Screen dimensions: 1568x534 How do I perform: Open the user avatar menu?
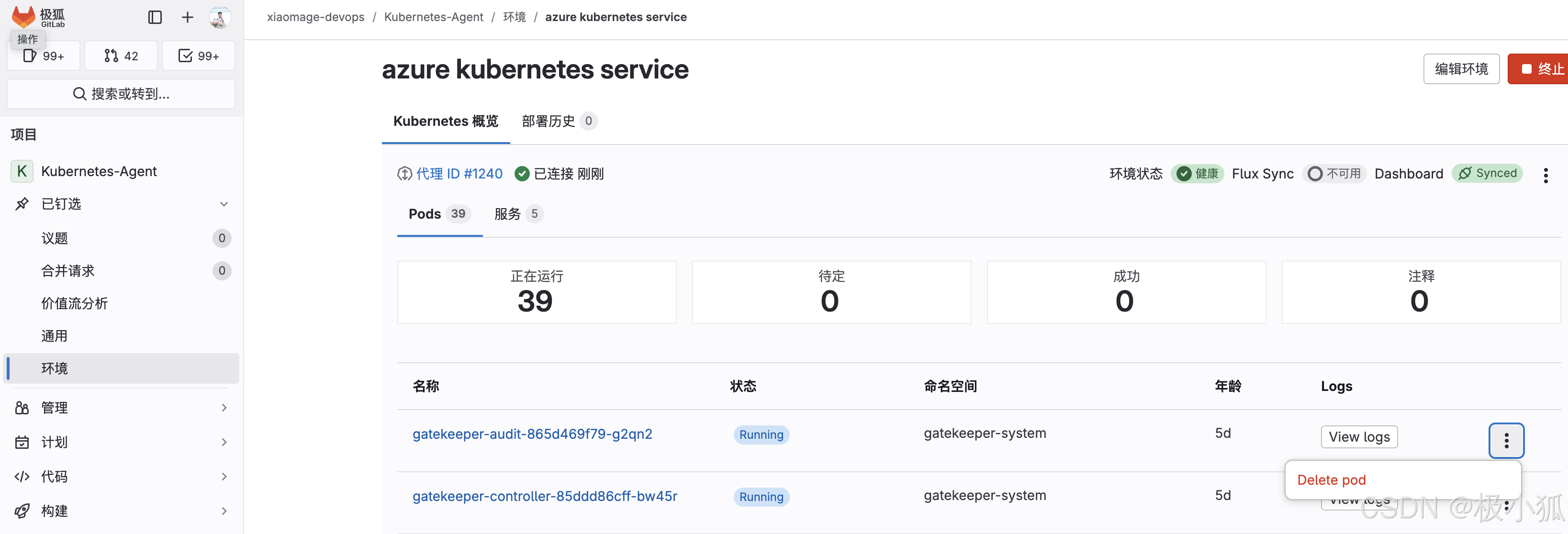pos(219,18)
